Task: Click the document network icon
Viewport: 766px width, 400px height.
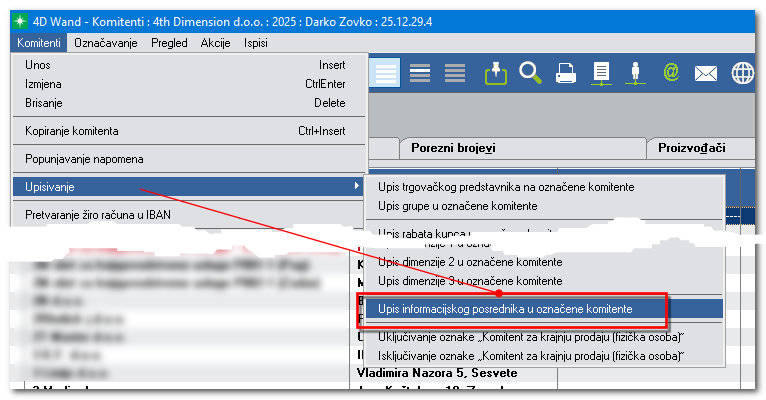Action: point(601,73)
